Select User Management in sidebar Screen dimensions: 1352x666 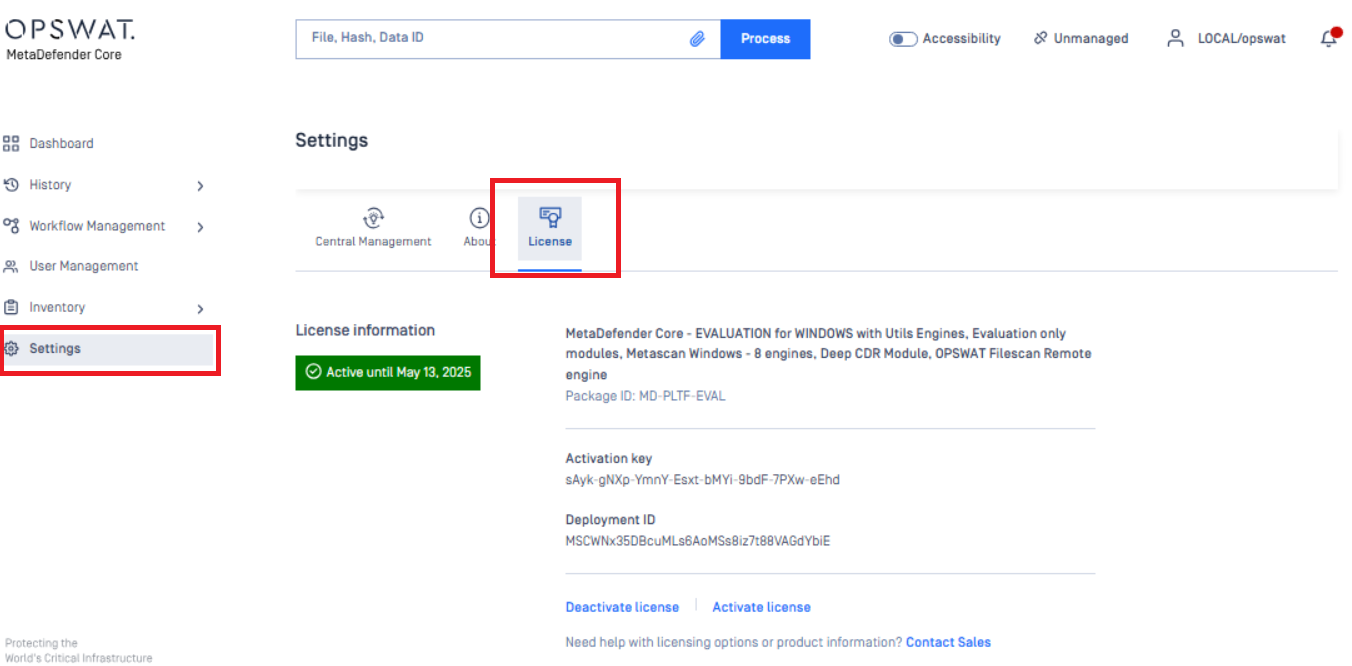point(84,265)
